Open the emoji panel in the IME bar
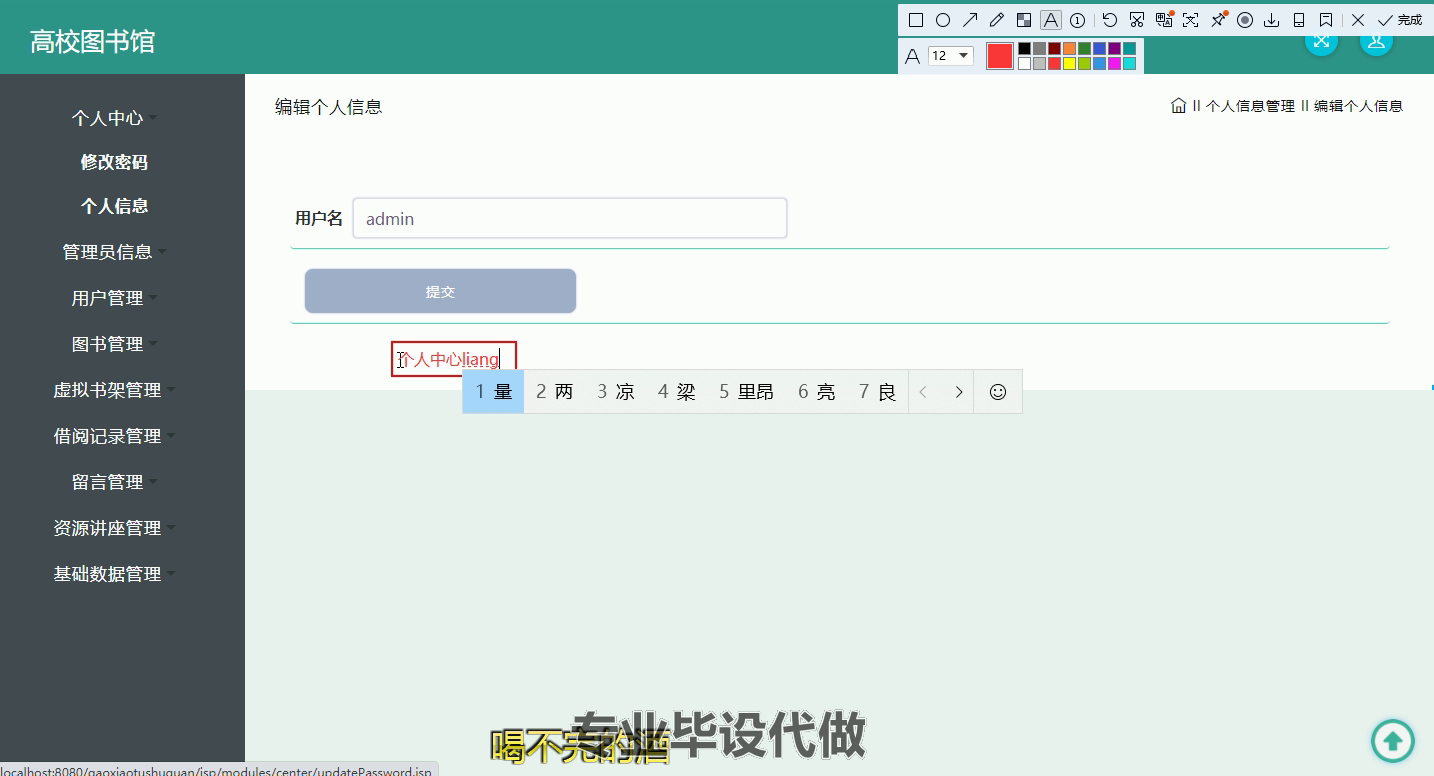1434x776 pixels. pos(998,392)
